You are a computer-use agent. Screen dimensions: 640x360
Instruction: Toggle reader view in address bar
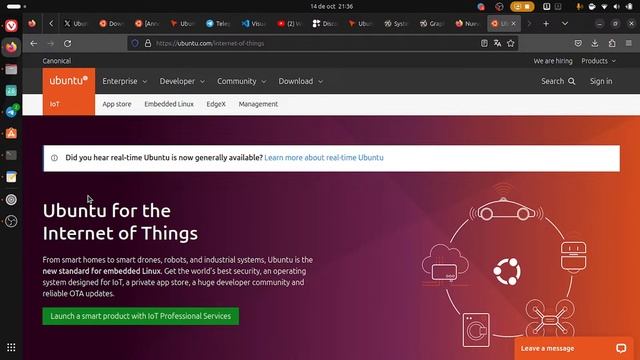click(x=484, y=43)
